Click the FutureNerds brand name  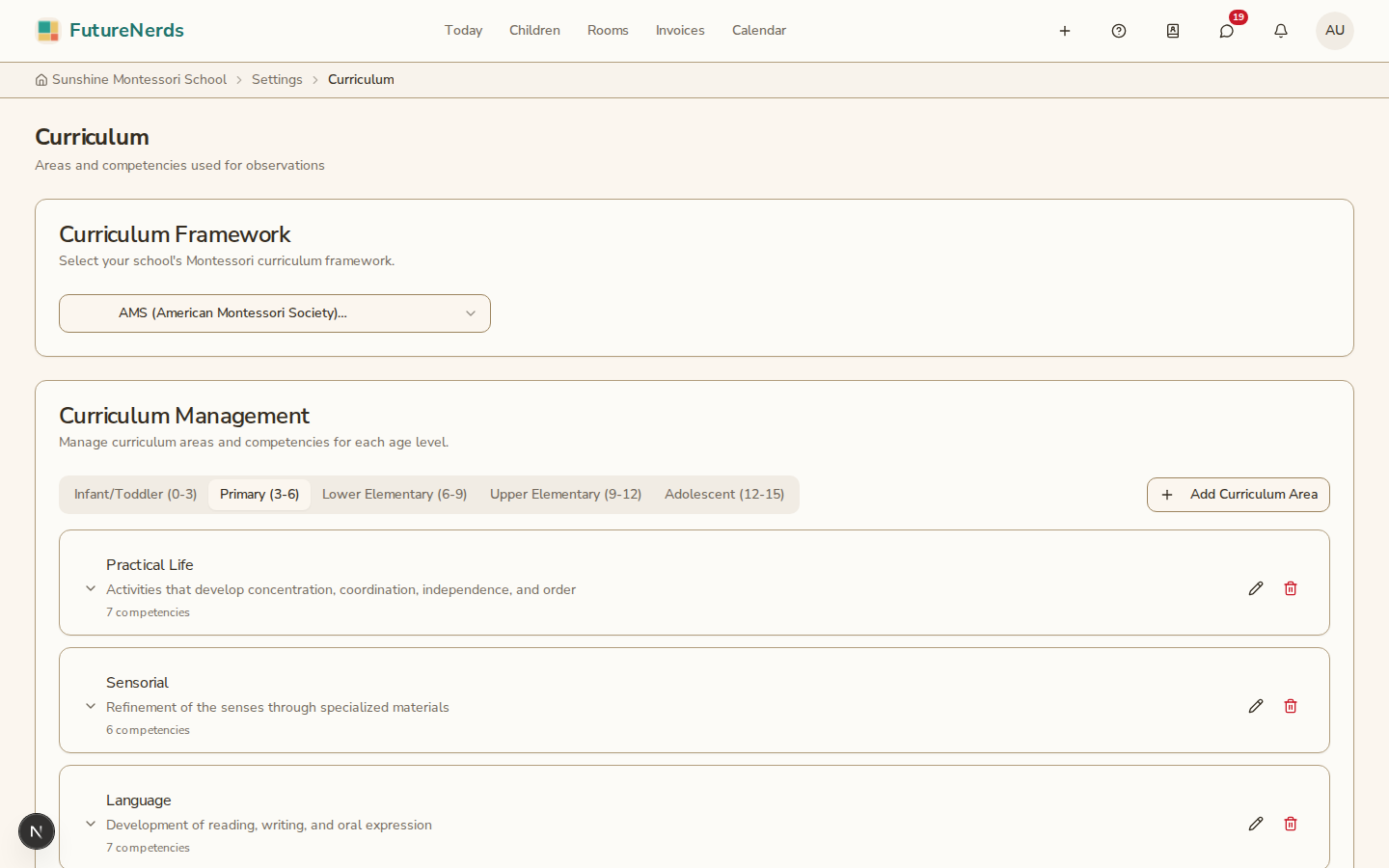coord(126,31)
